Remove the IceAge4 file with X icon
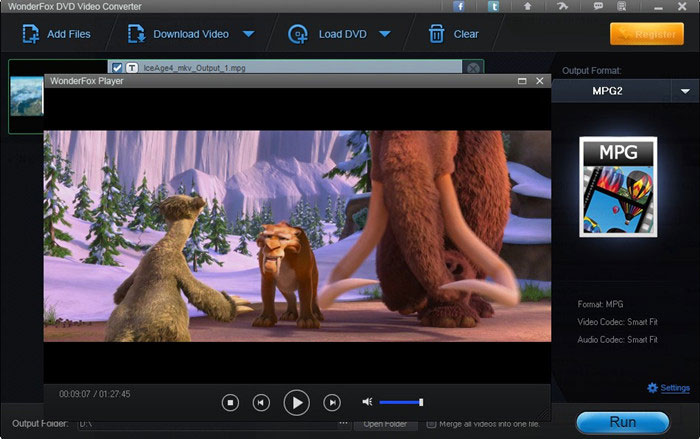This screenshot has width=700, height=439. tap(473, 68)
